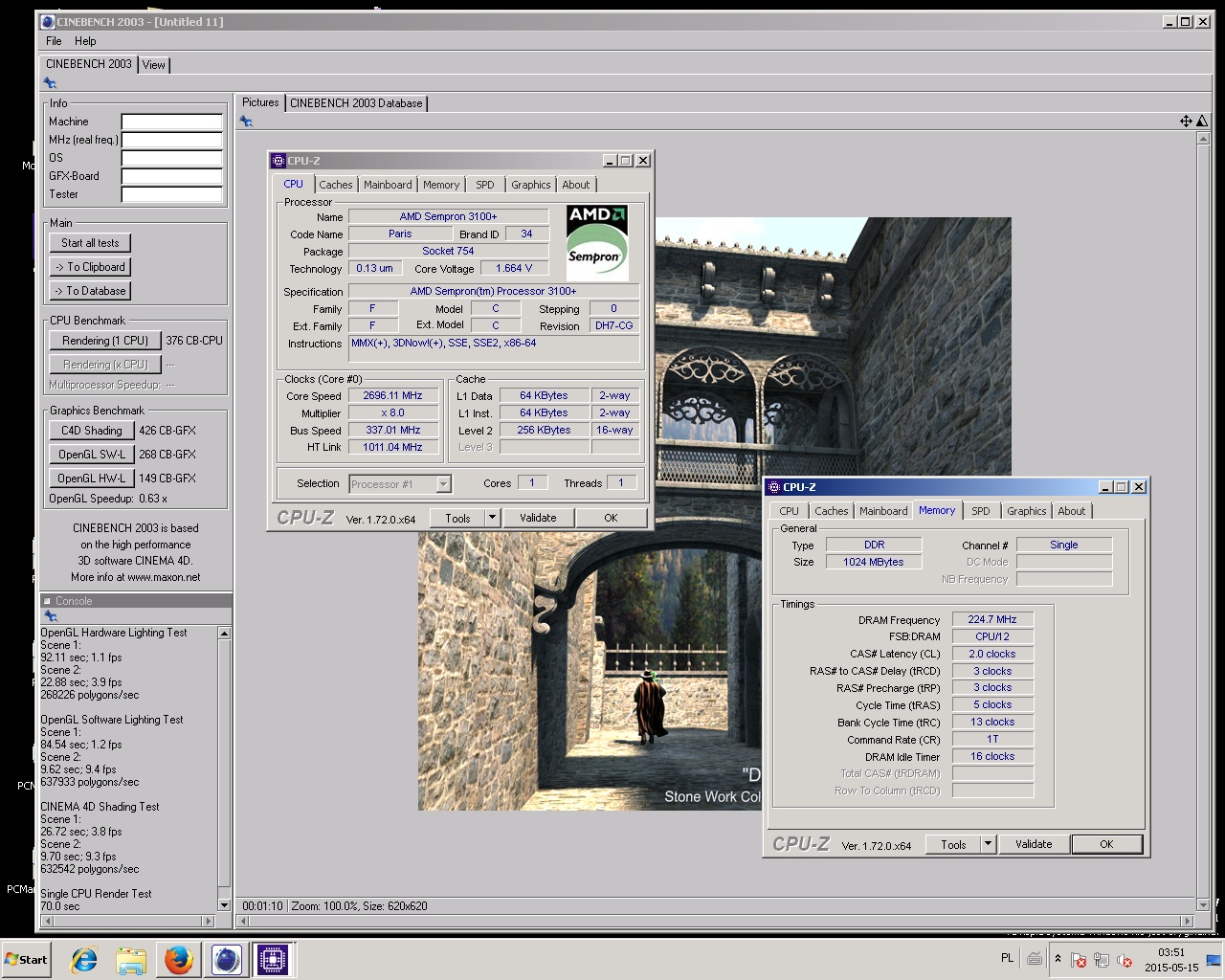Screen dimensions: 1225x980
Task: Open the About tab in the CPU-Z CPU window
Action: 576,185
